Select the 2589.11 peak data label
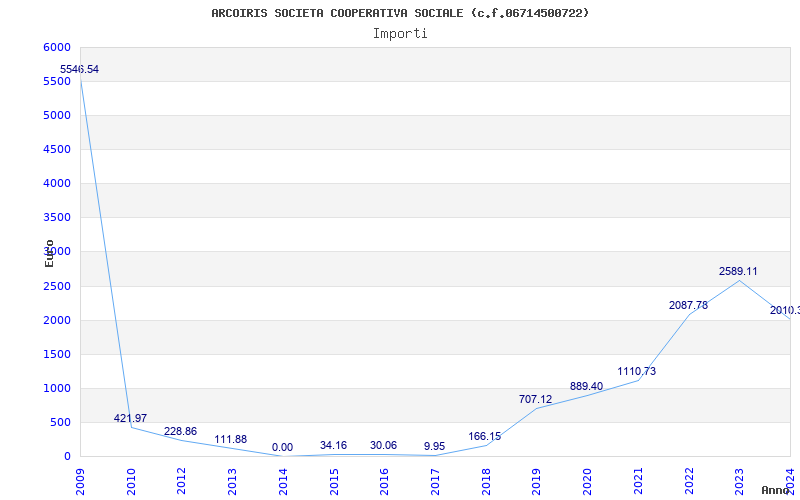Viewport: 800px width, 500px height. coord(738,271)
